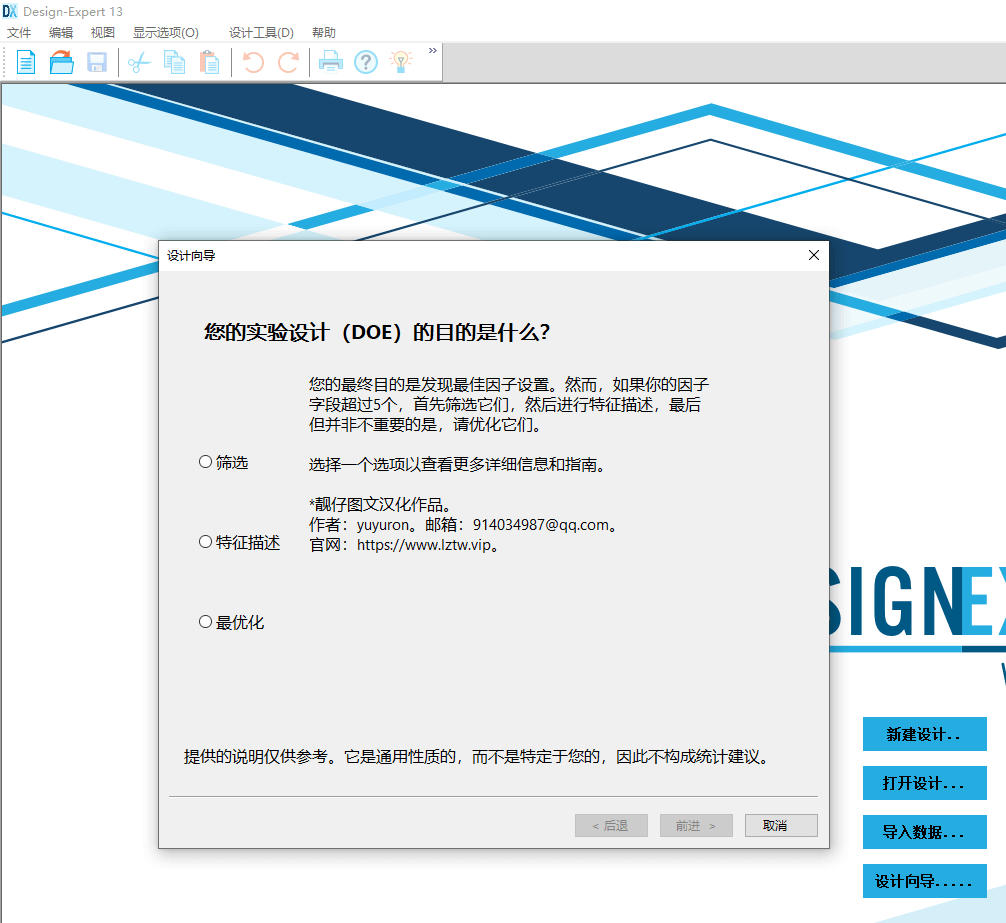Click the https://www.lztw.vip website text

pyautogui.click(x=424, y=545)
